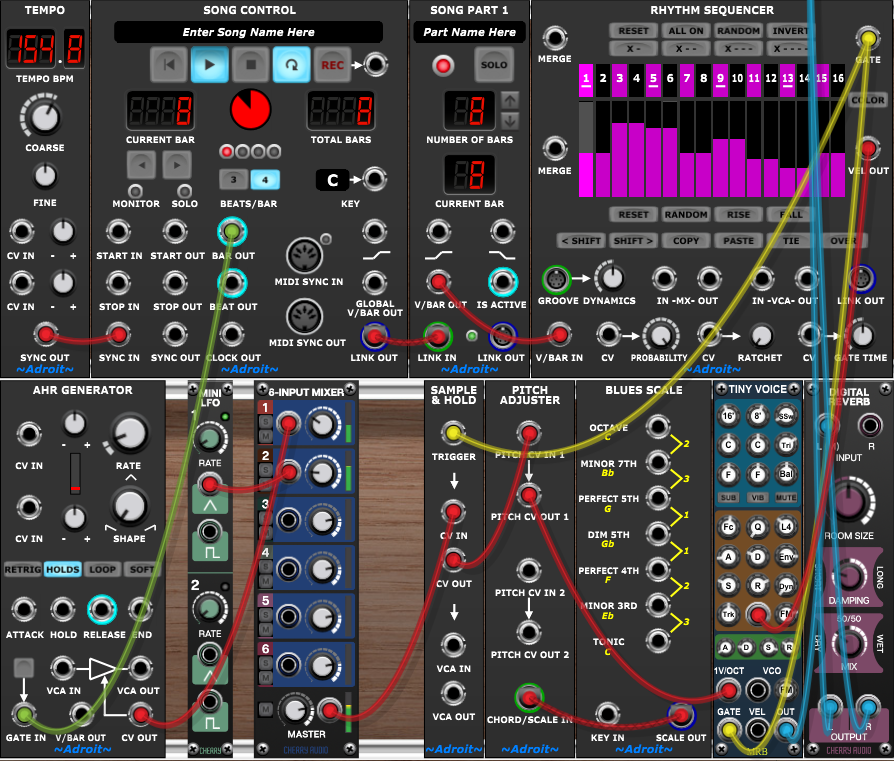This screenshot has height=761, width=894.
Task: Select 4 beats per bar
Action: [265, 180]
